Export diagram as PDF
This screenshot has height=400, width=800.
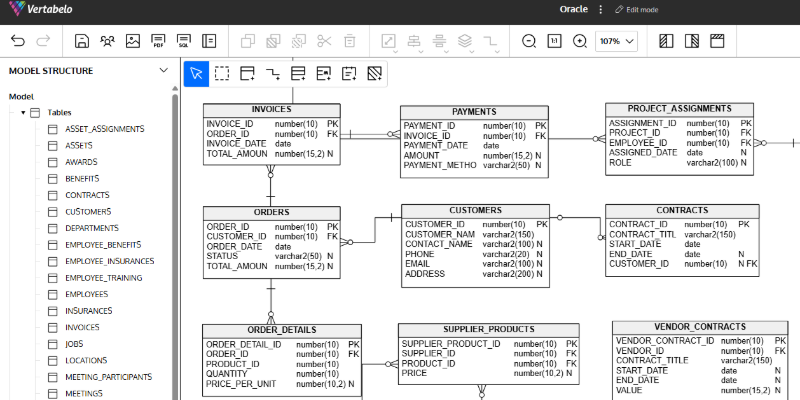(x=158, y=41)
